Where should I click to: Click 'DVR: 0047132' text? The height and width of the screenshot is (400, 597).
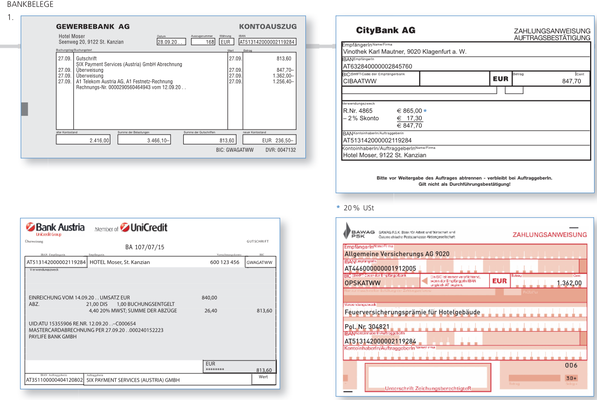tap(280, 150)
